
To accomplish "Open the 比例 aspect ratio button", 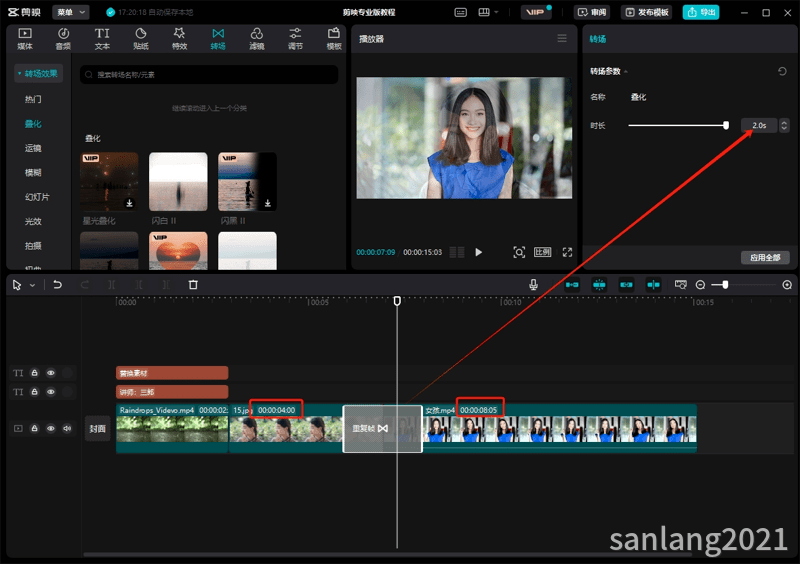I will click(542, 252).
